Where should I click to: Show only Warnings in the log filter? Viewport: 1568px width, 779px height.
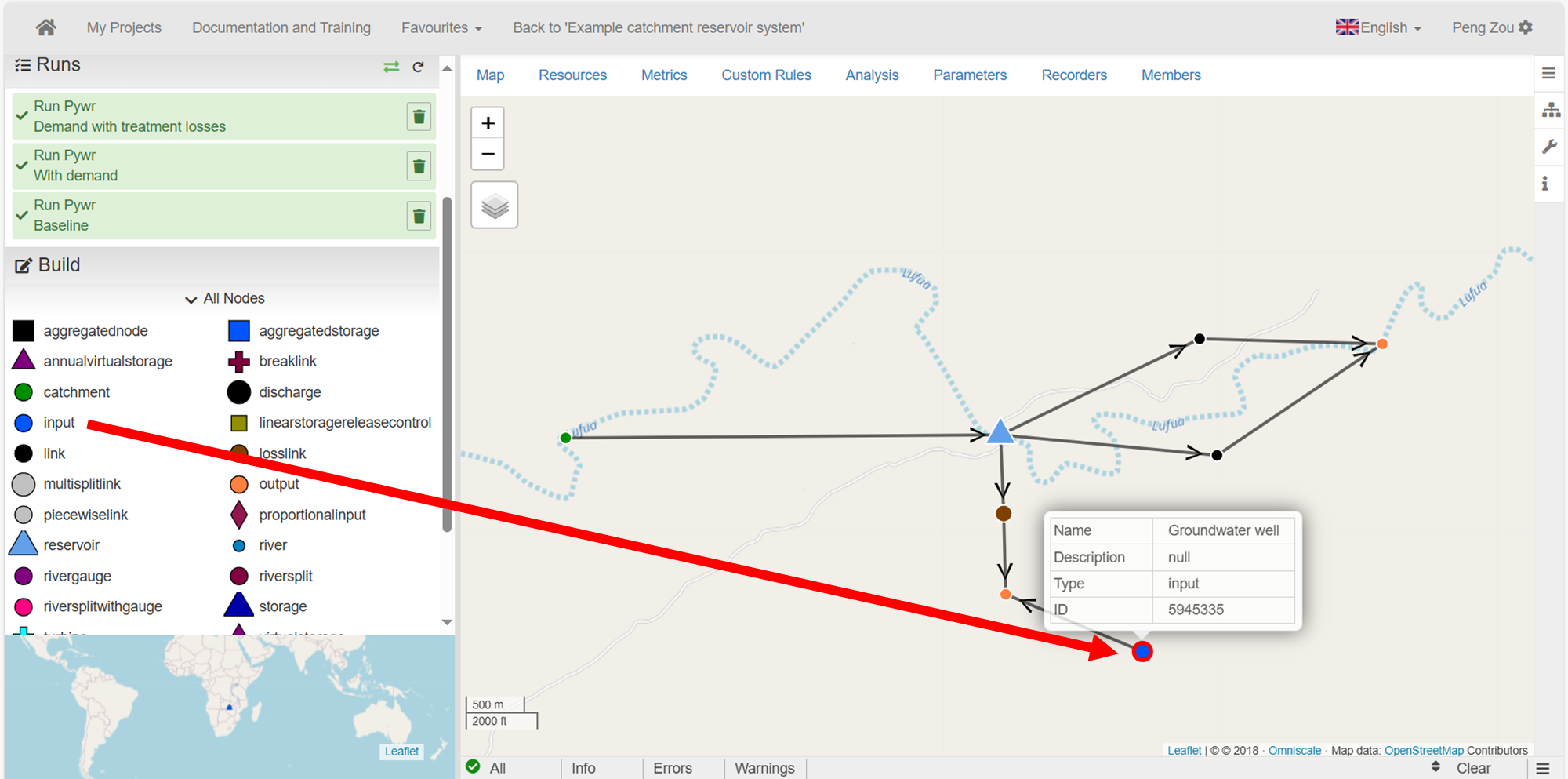click(x=764, y=768)
